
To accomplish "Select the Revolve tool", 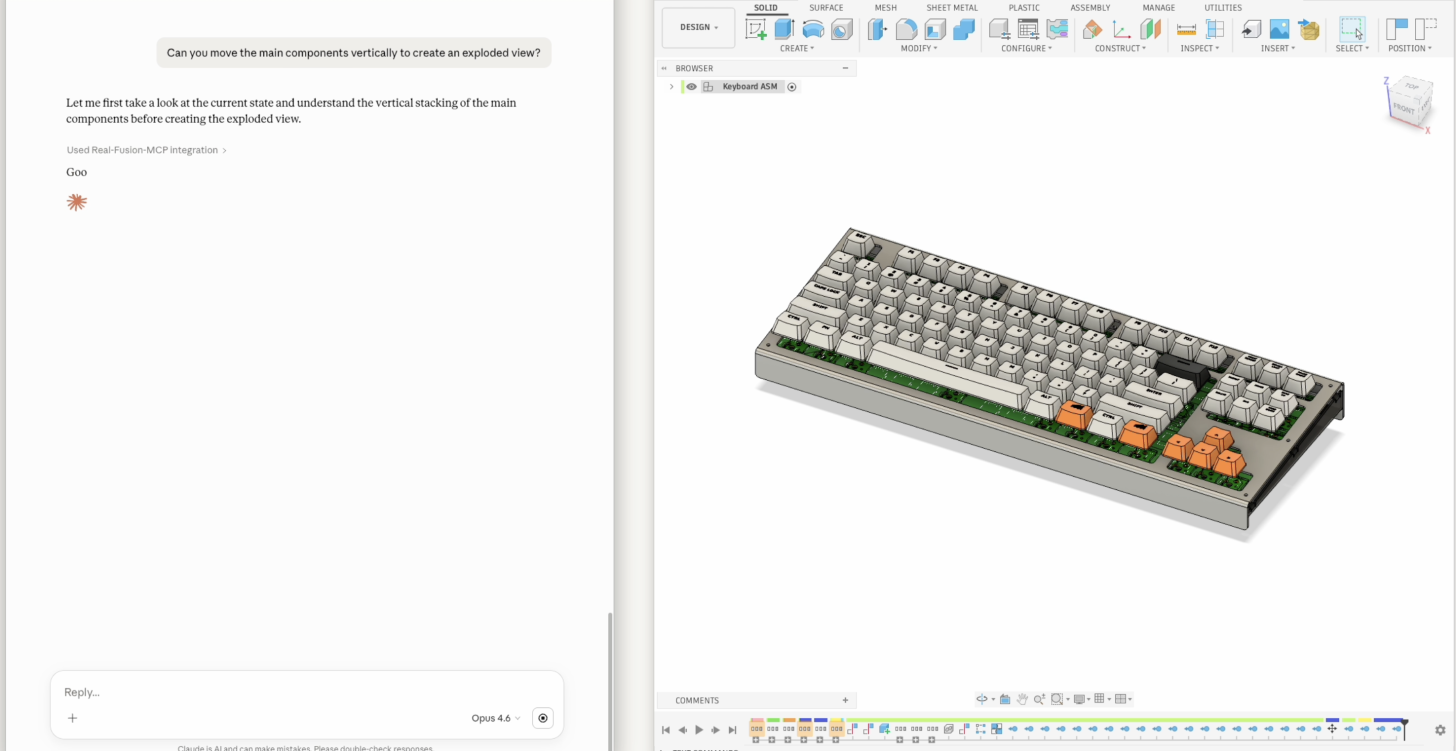I will click(812, 30).
